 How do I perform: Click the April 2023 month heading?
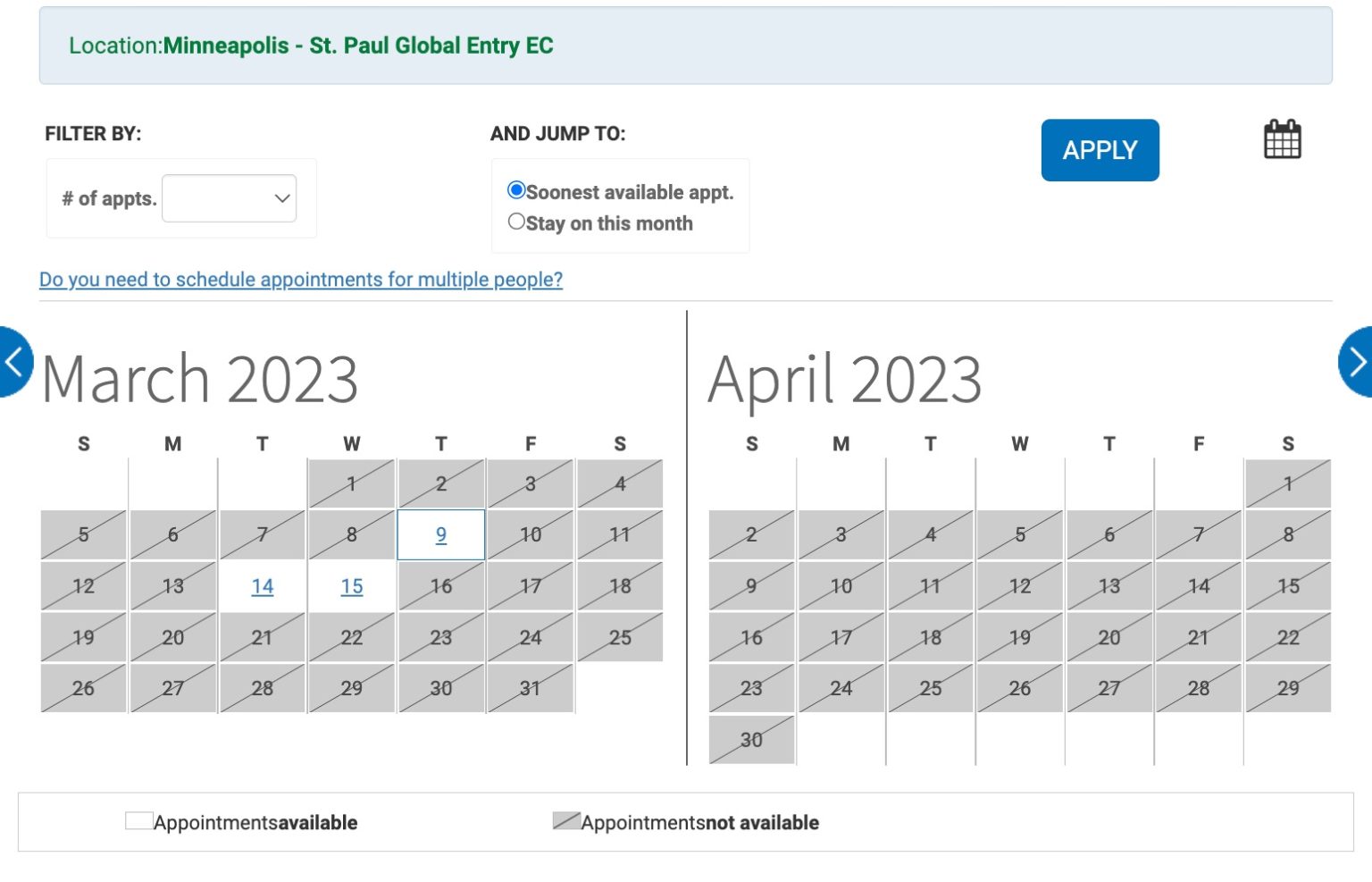(842, 377)
